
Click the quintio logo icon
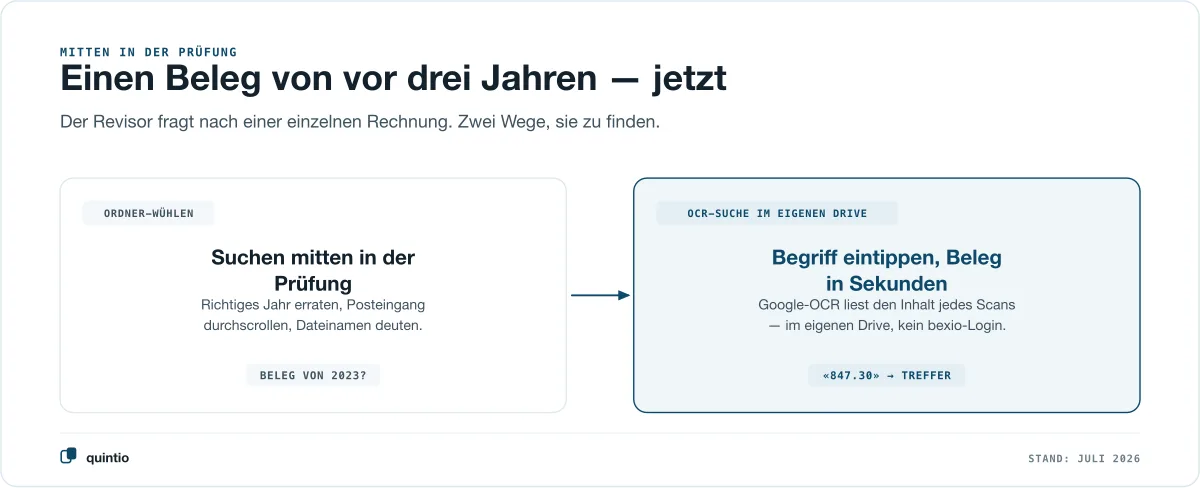coord(68,456)
